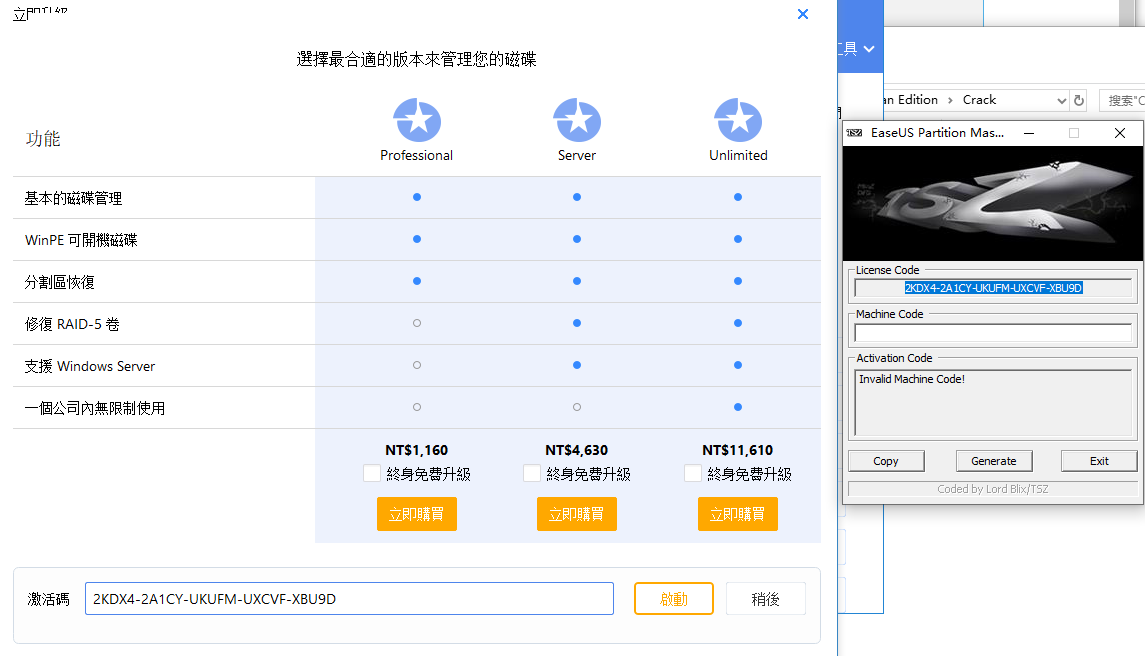This screenshot has height=656, width=1145.
Task: Click the breadcrumb arrow before Crack
Action: [x=950, y=100]
